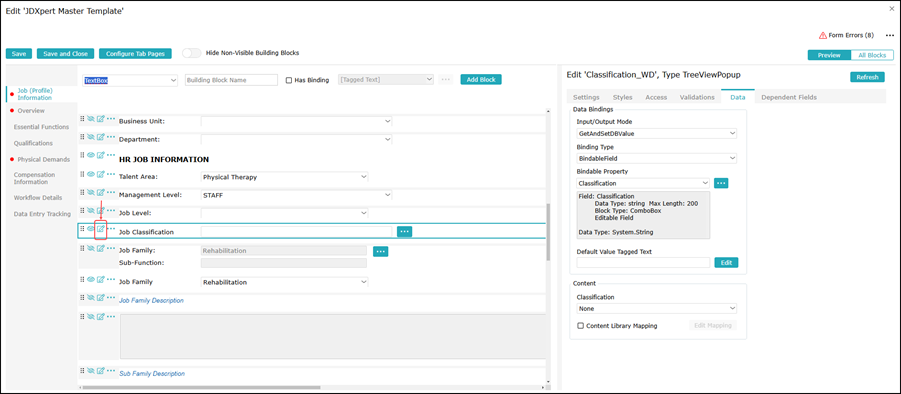Switch to the Settings tab

[x=586, y=97]
